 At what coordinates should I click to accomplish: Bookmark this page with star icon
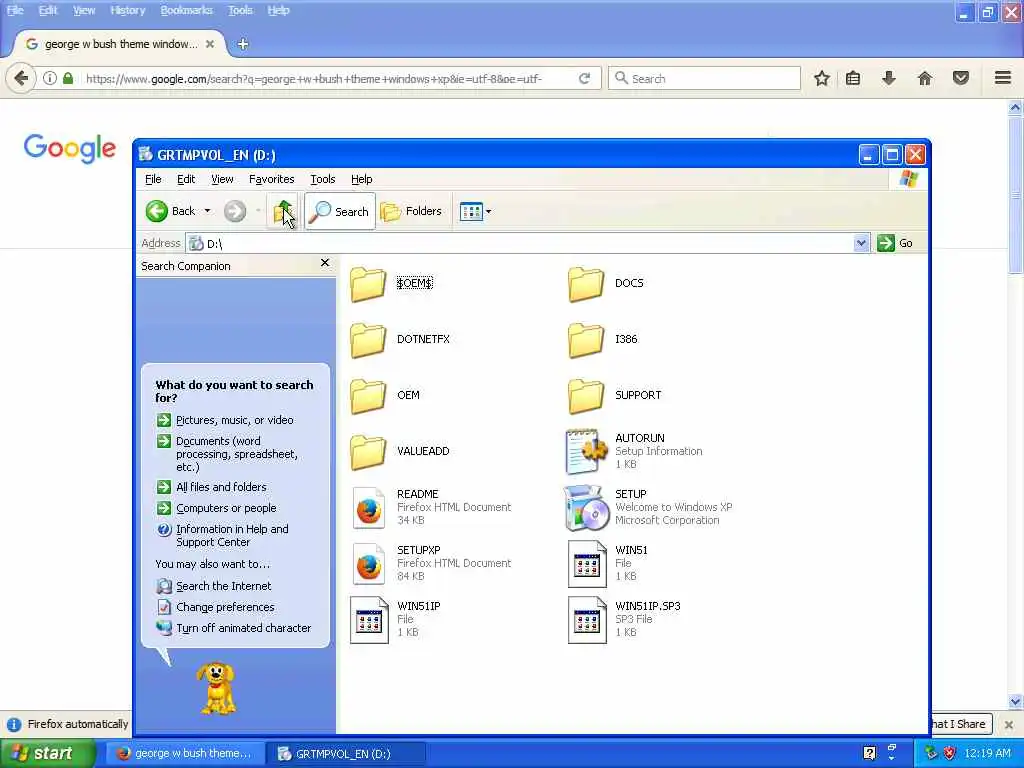(x=822, y=78)
